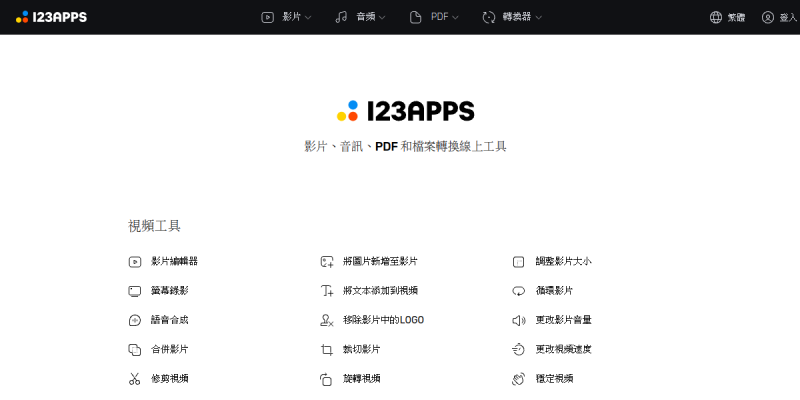The height and width of the screenshot is (400, 800).
Task: Open the 影片編輯器 video editor icon
Action: pyautogui.click(x=134, y=262)
